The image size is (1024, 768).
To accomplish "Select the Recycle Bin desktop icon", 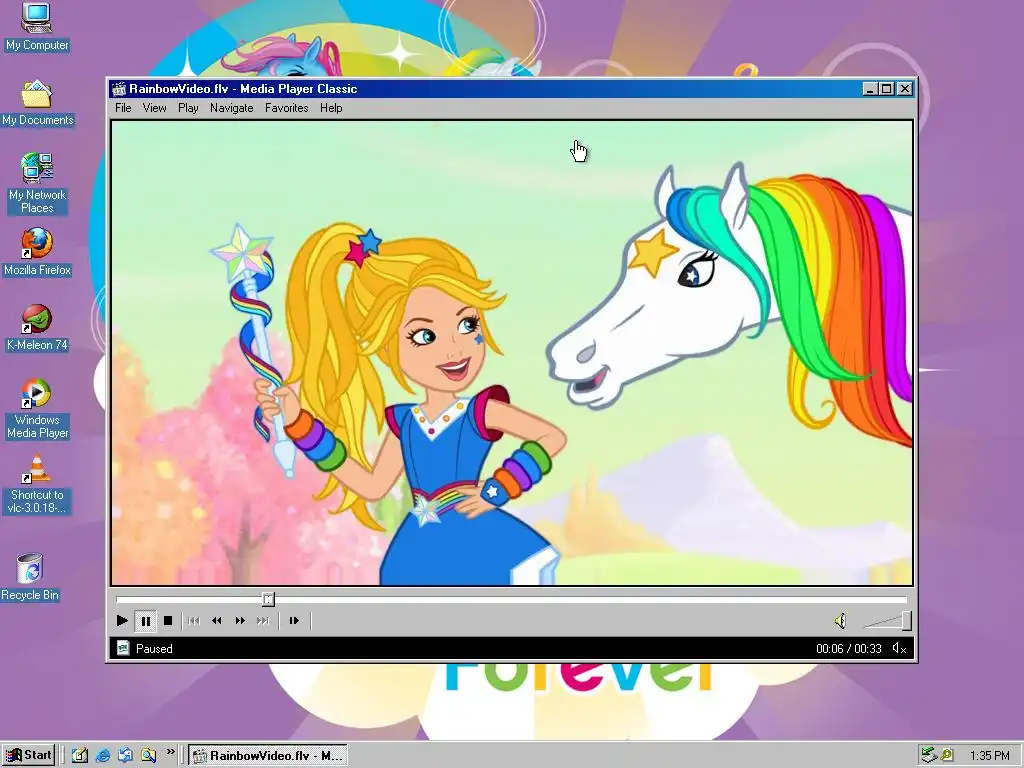I will tap(30, 577).
